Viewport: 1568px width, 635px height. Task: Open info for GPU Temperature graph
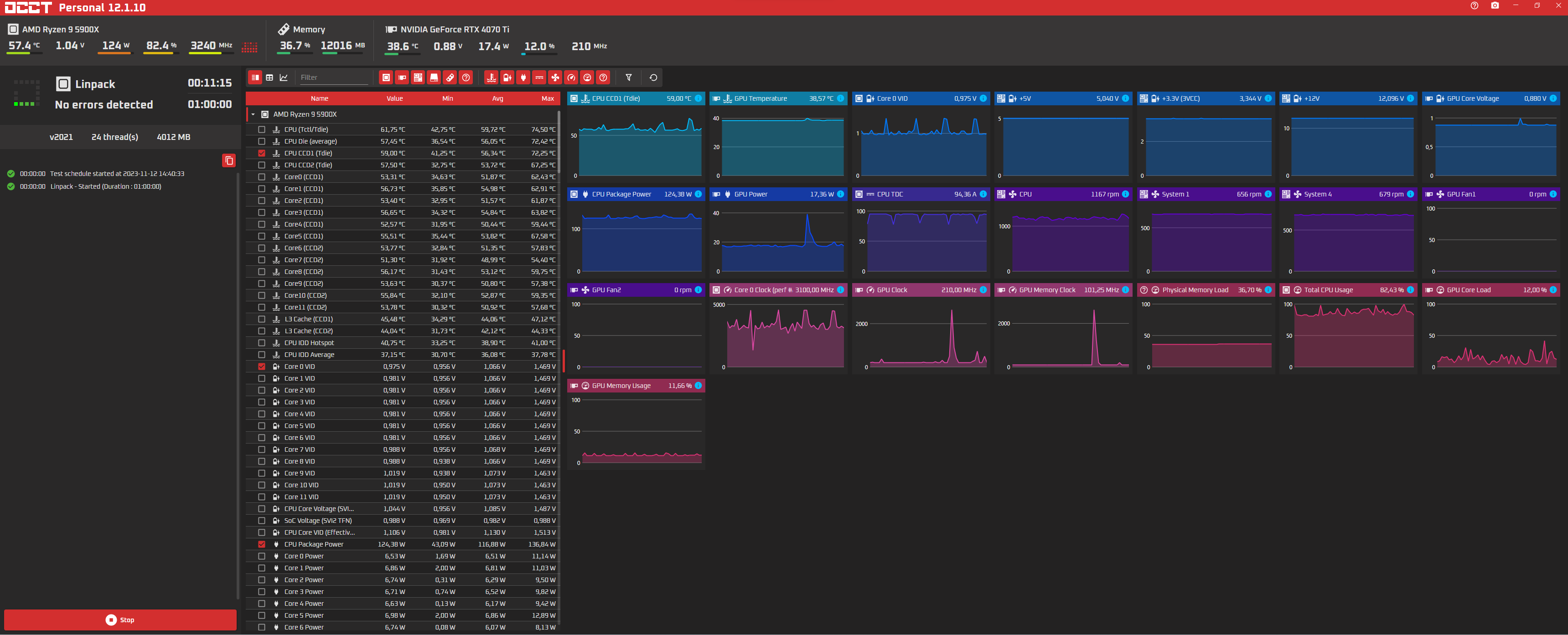(x=841, y=98)
